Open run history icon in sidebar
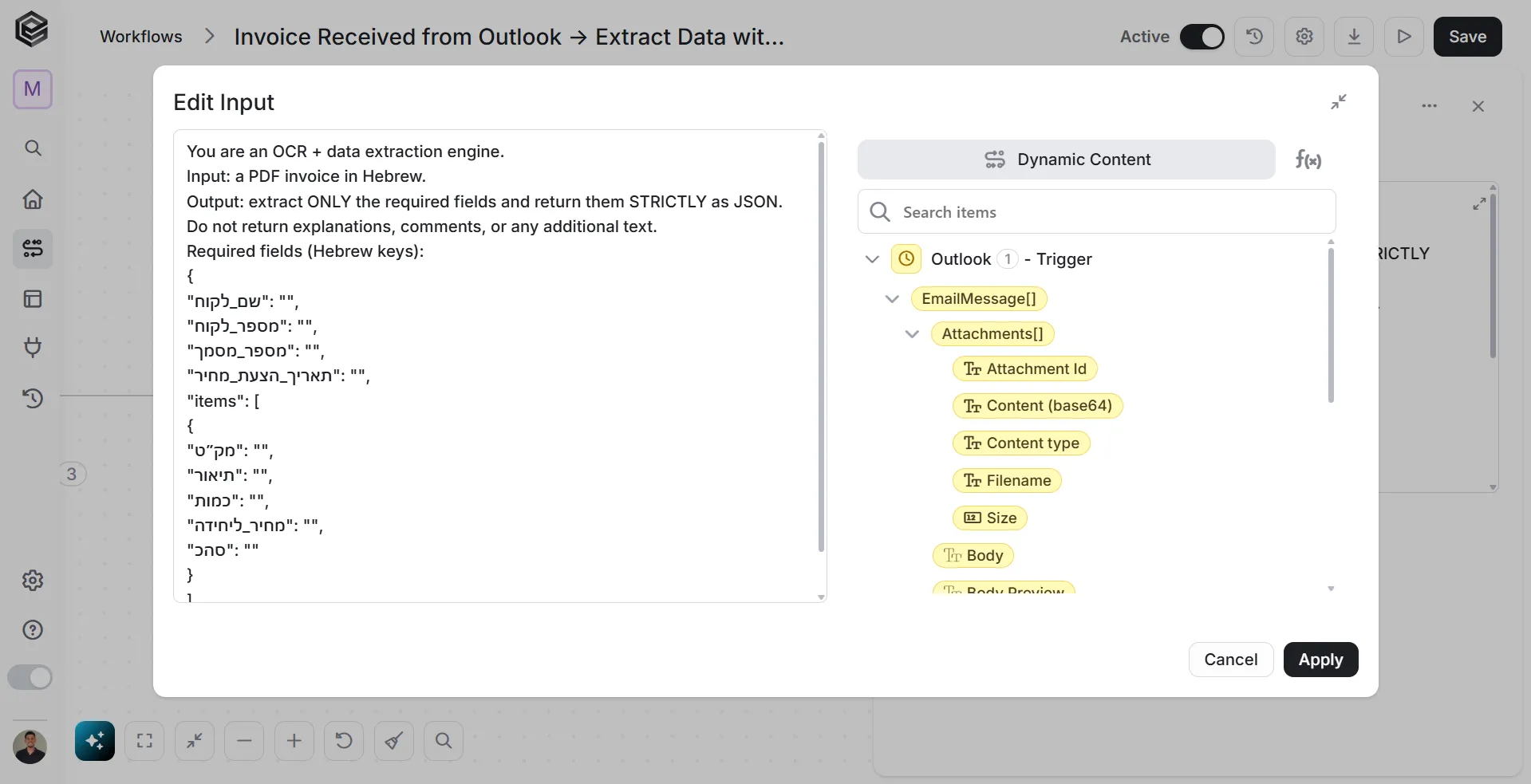This screenshot has height=784, width=1531. (x=33, y=398)
